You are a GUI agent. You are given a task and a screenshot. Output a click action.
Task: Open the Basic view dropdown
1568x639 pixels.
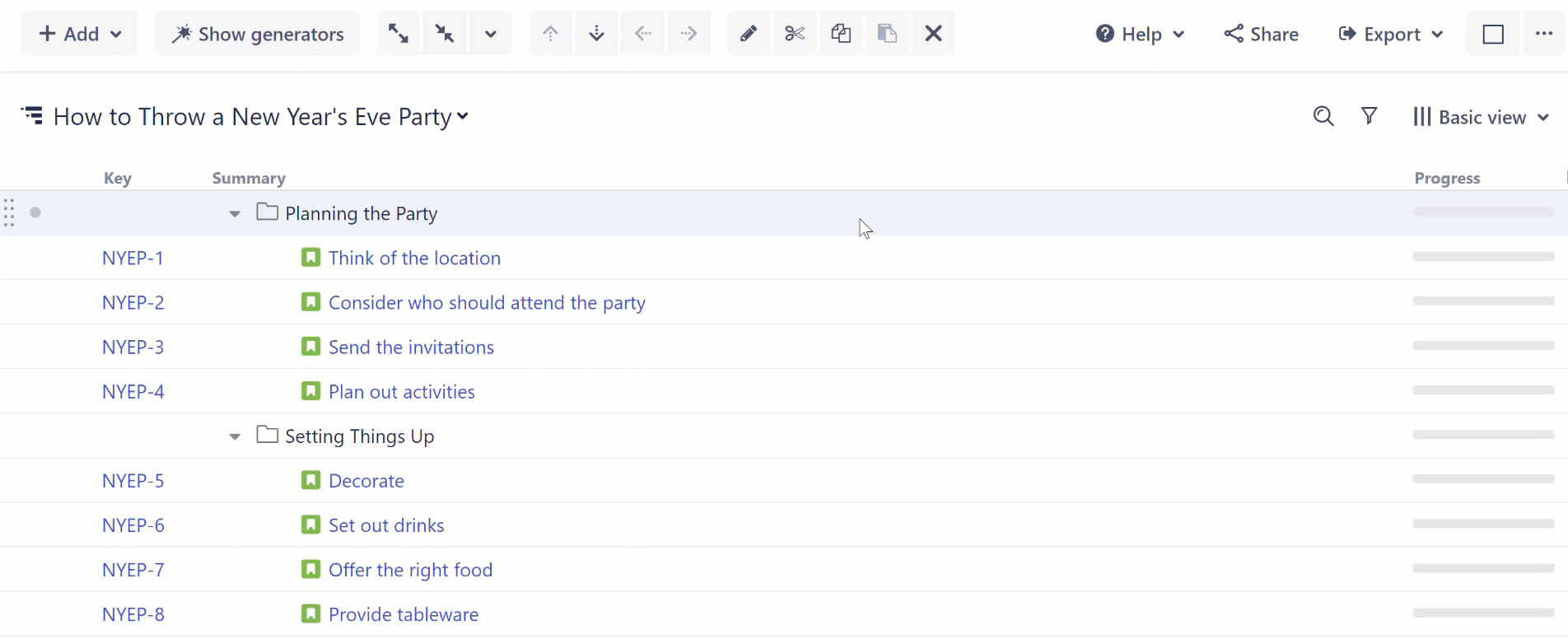click(x=1482, y=117)
